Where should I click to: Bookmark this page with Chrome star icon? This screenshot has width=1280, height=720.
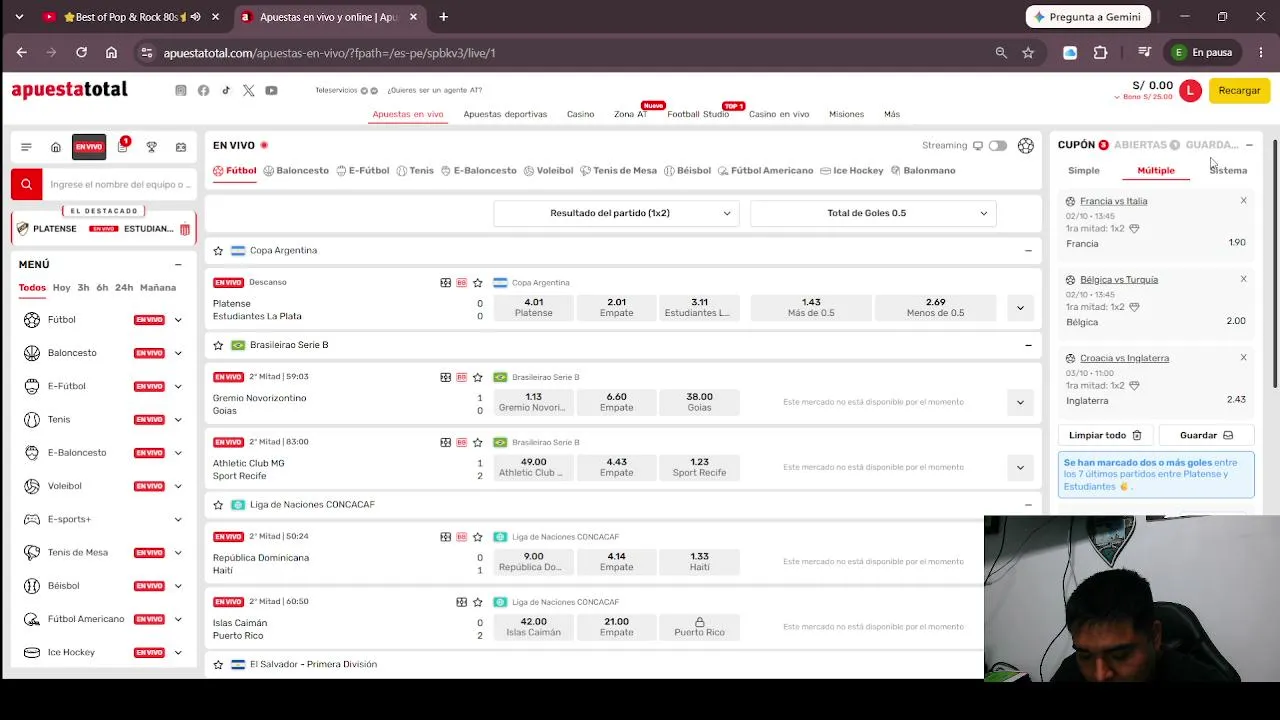pos(1028,53)
